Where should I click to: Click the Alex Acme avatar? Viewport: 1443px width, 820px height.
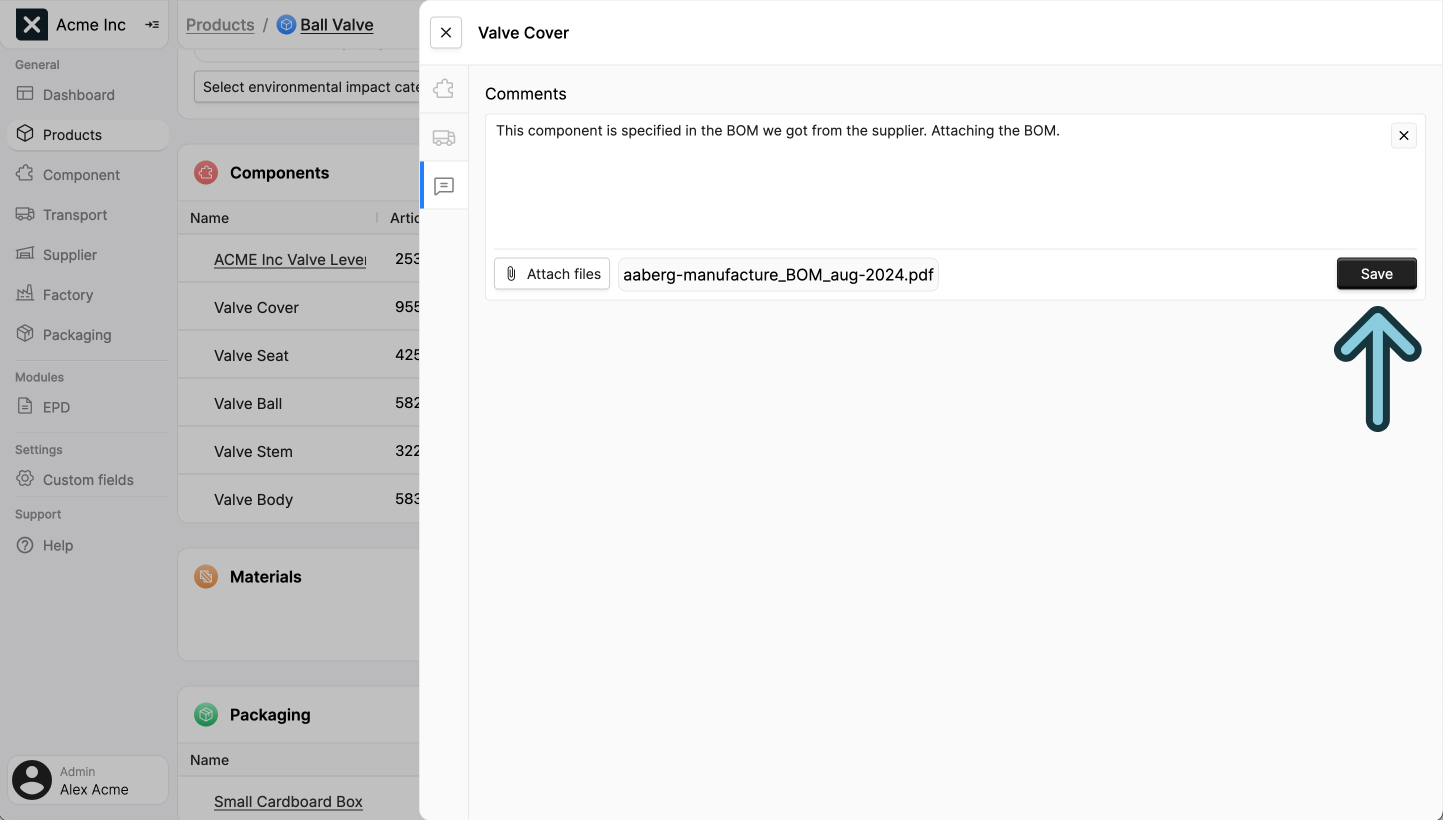pos(31,779)
